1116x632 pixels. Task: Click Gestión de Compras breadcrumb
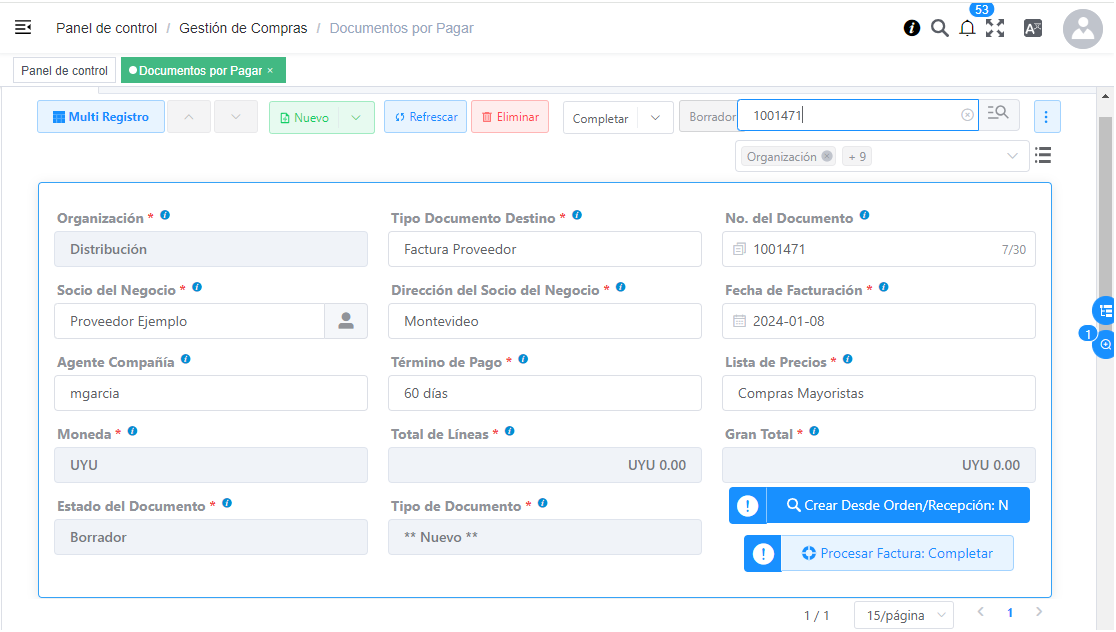coord(243,28)
